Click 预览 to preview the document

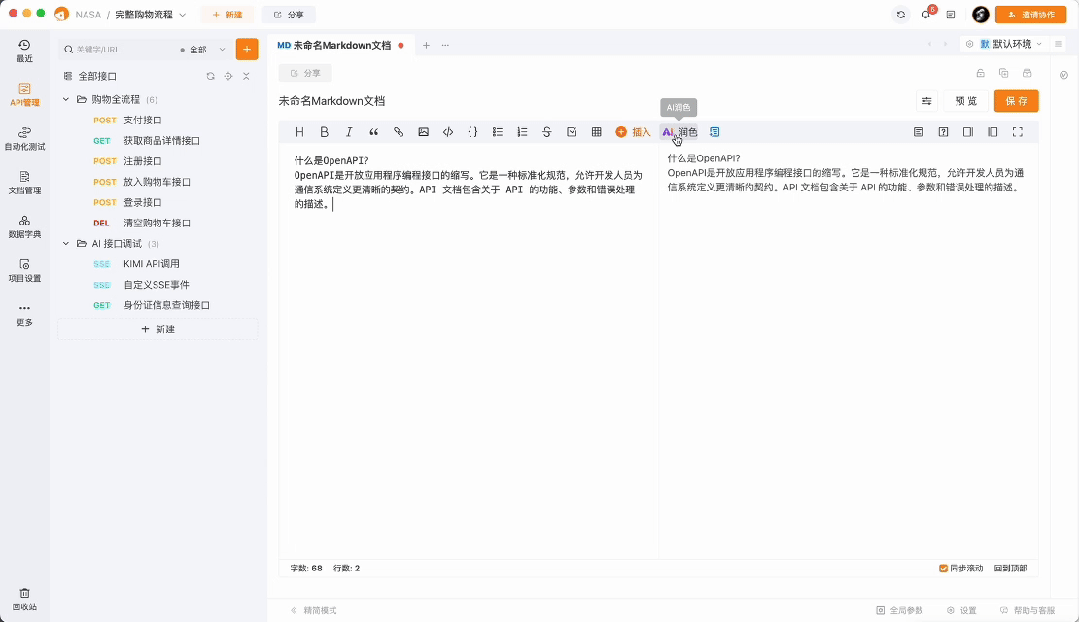point(964,101)
